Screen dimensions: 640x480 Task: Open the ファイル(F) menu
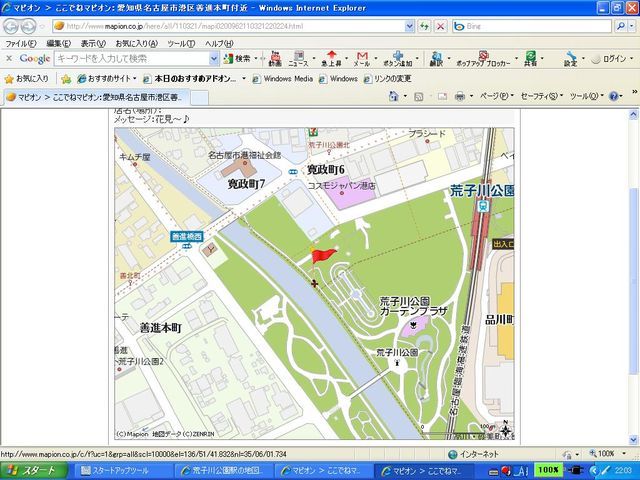point(21,43)
